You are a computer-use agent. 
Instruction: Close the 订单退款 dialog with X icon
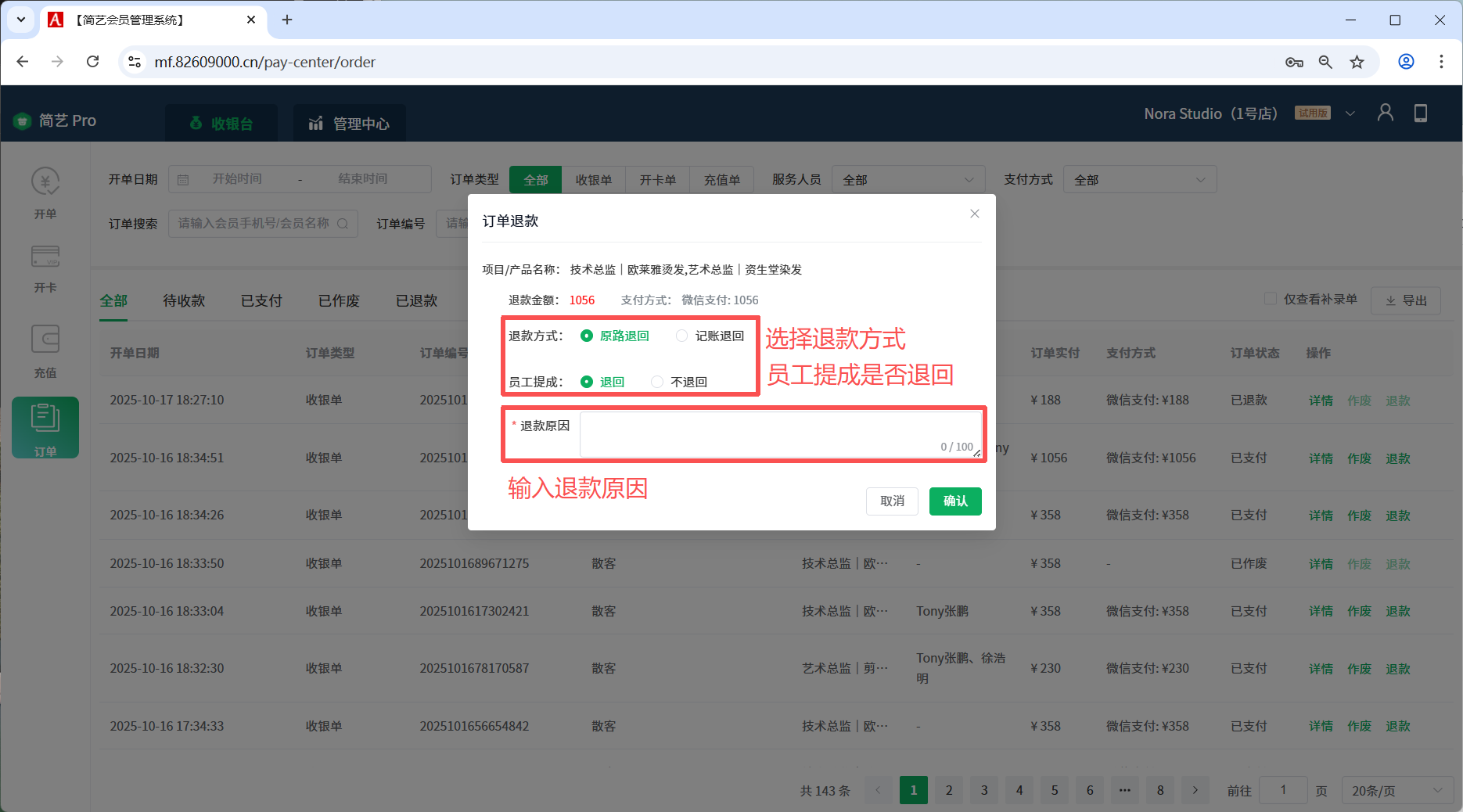(974, 214)
